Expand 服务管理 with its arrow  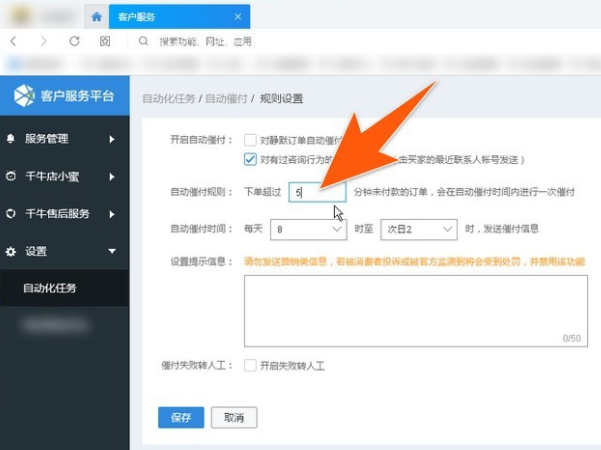point(112,139)
